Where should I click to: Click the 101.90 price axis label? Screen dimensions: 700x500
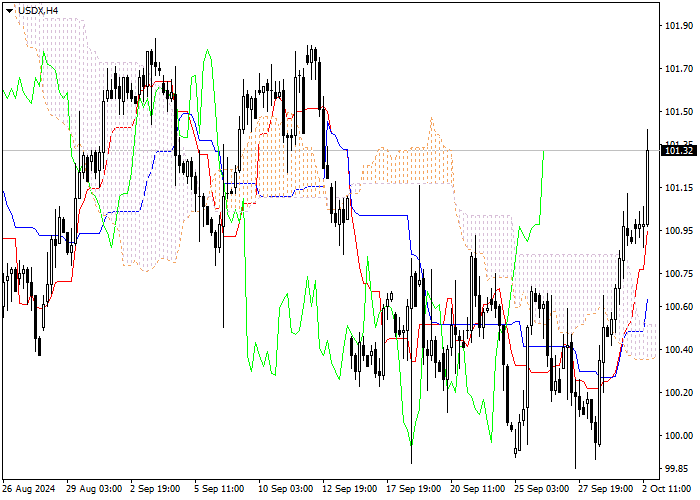679,26
